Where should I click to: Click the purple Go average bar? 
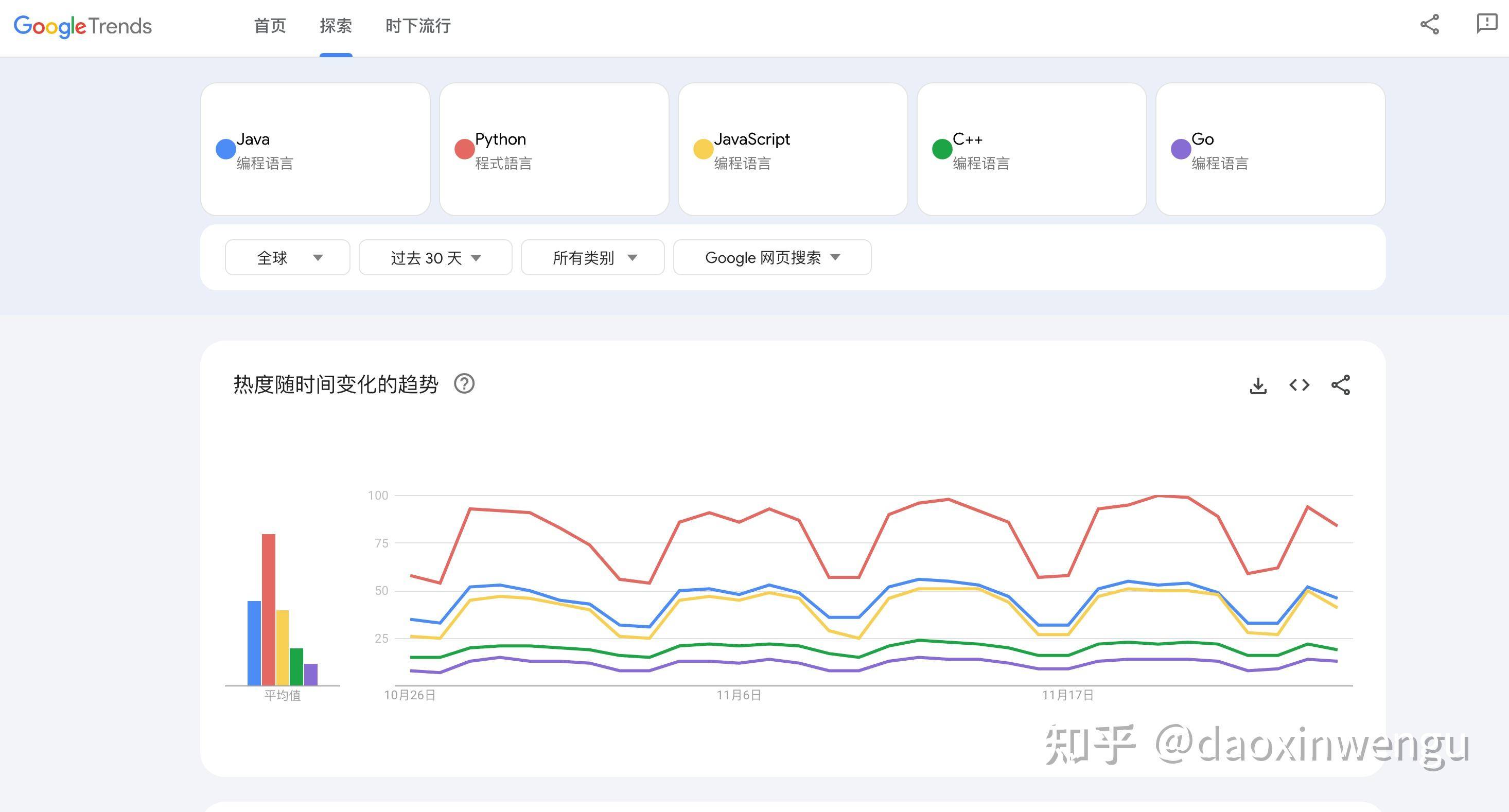pyautogui.click(x=310, y=674)
